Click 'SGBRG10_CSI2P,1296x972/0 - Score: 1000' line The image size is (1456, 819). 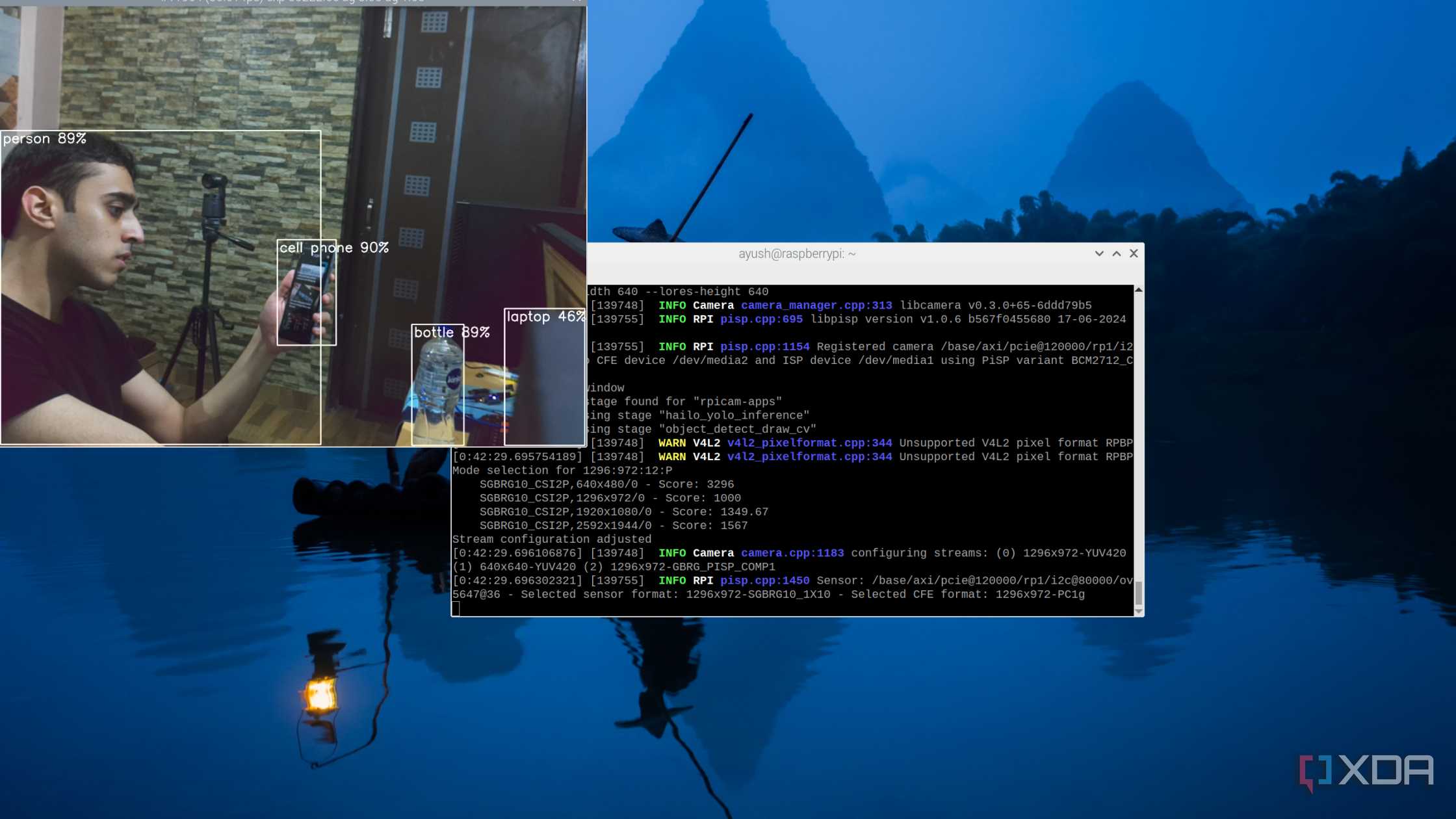pyautogui.click(x=610, y=498)
